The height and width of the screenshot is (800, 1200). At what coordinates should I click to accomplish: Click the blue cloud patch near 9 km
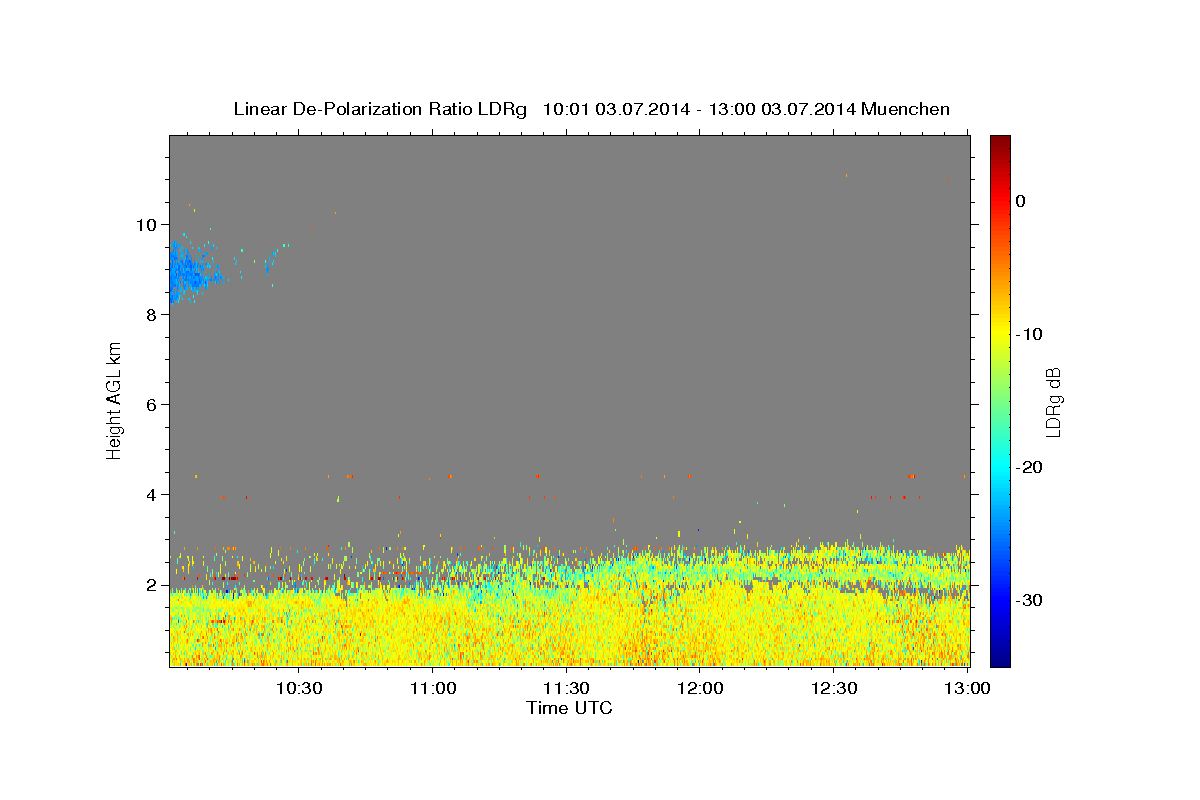pyautogui.click(x=190, y=272)
